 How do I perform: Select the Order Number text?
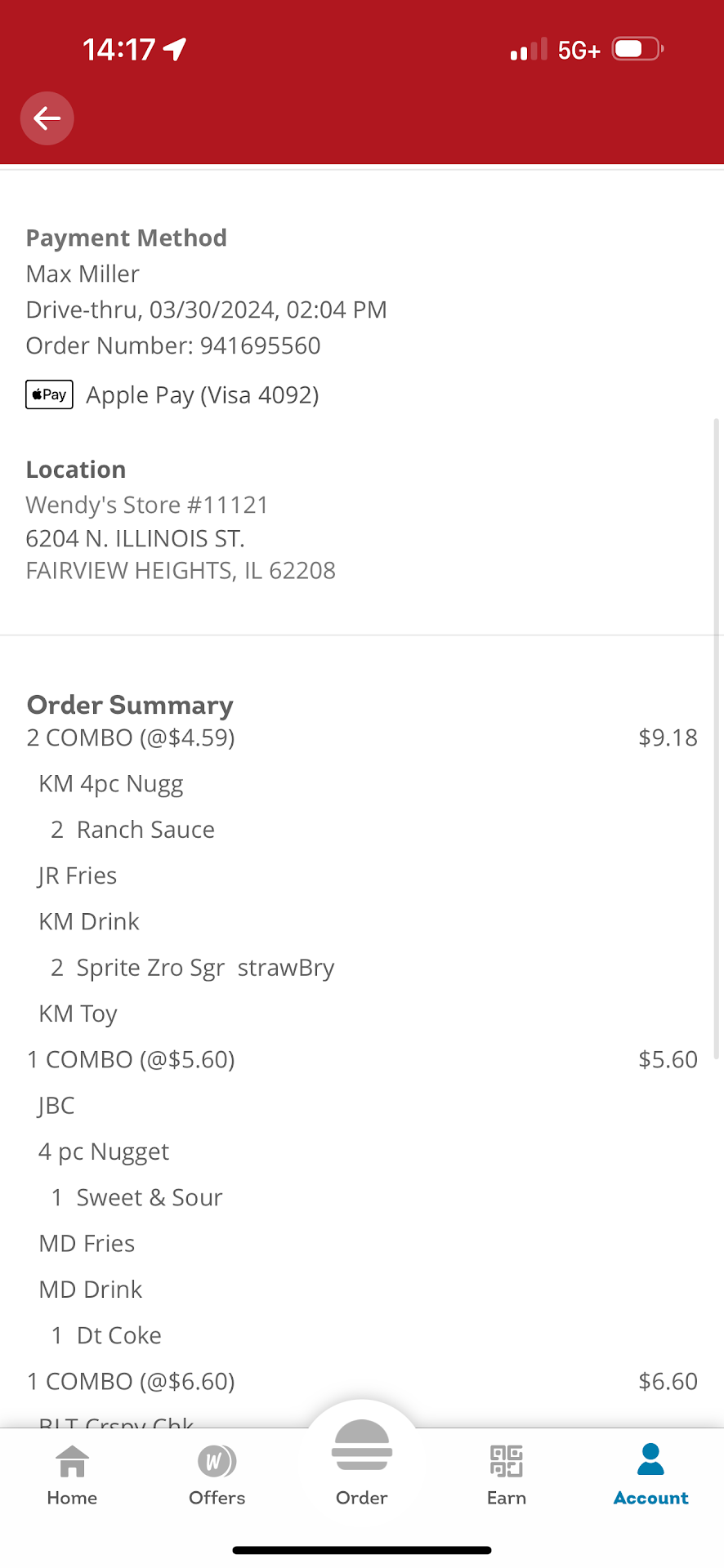[173, 345]
